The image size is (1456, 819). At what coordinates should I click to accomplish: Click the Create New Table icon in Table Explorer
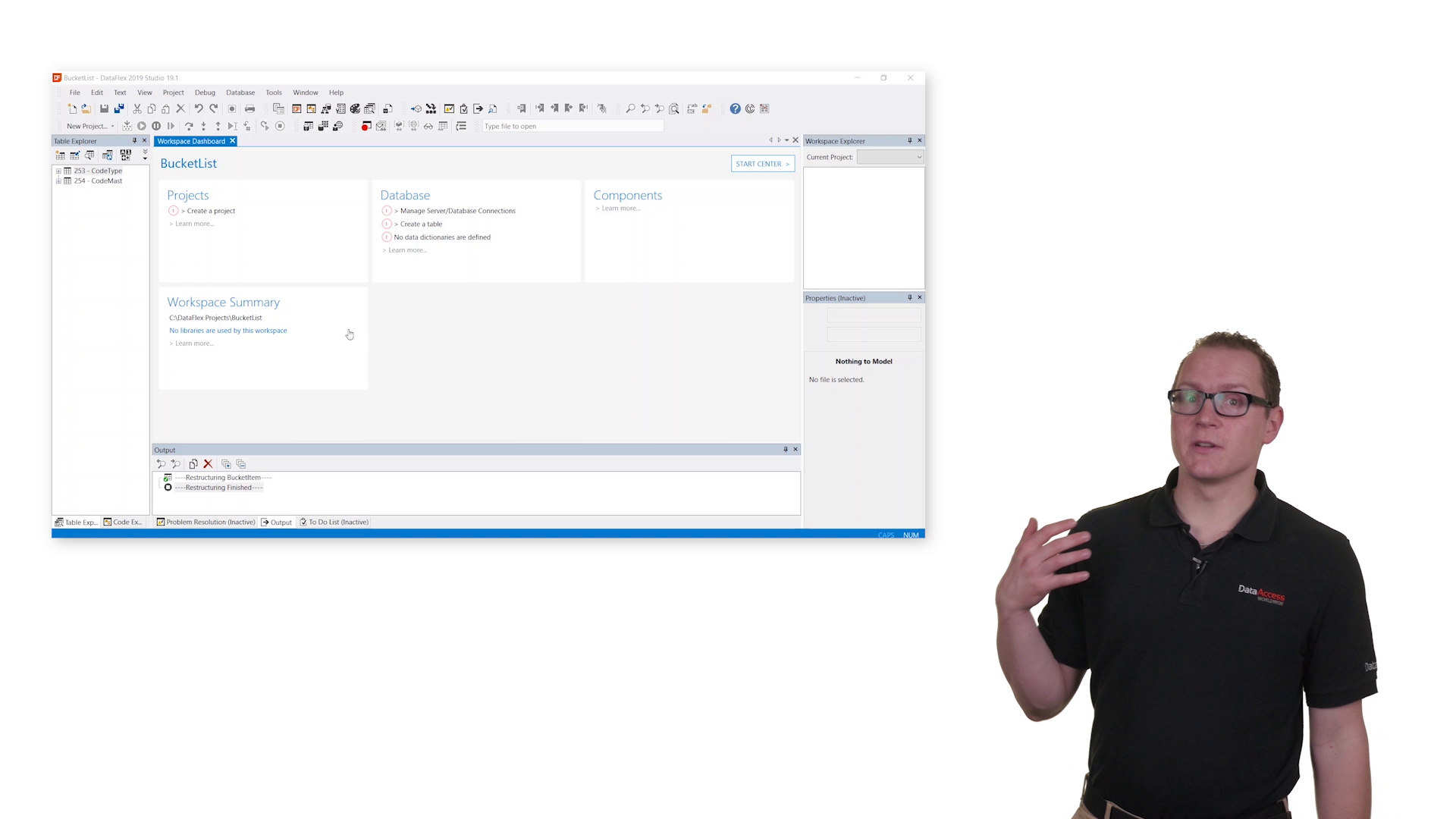point(60,155)
